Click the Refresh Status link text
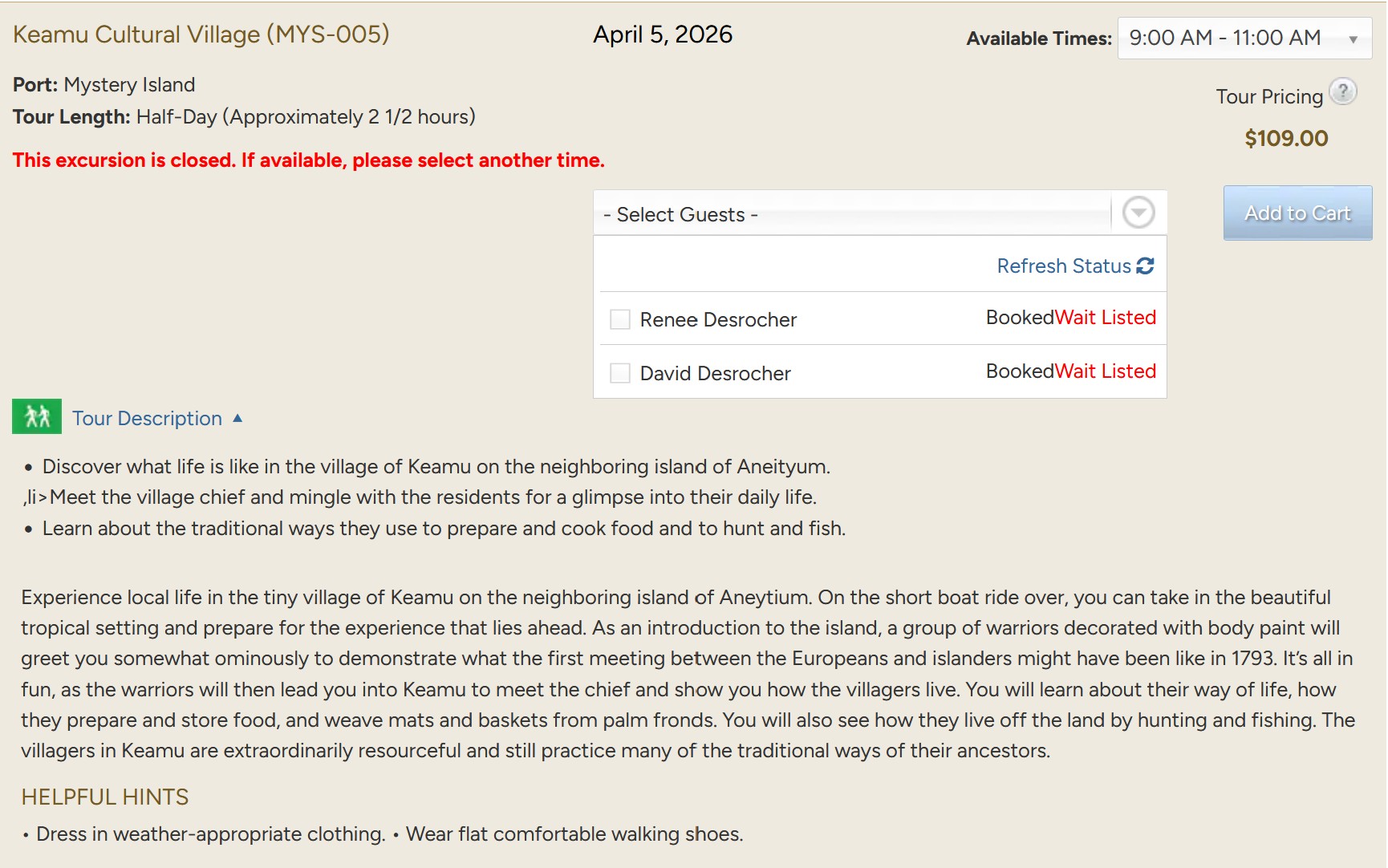1388x868 pixels. [1063, 266]
